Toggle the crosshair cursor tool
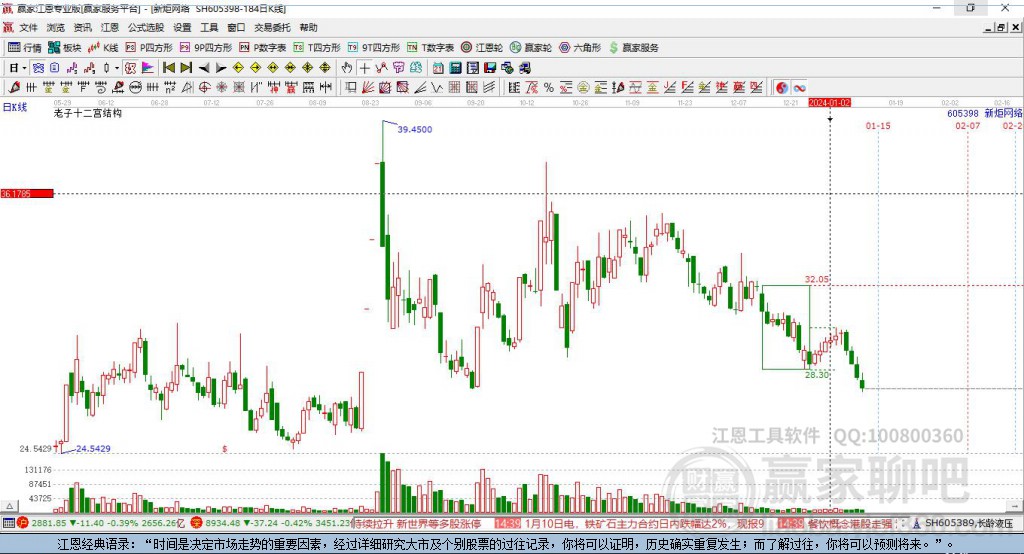The width and height of the screenshot is (1024, 554). (x=364, y=68)
